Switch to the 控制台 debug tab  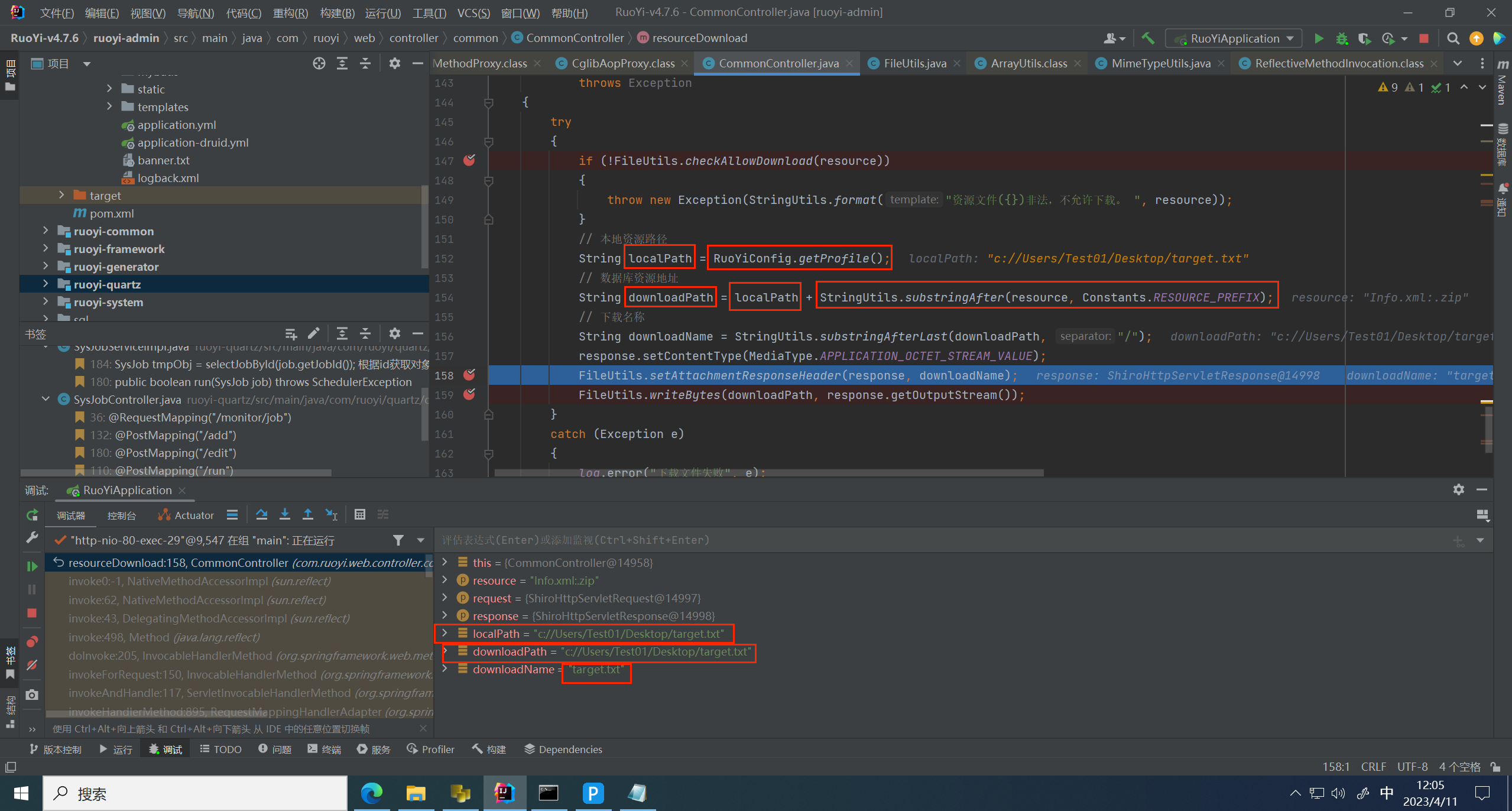[x=121, y=515]
